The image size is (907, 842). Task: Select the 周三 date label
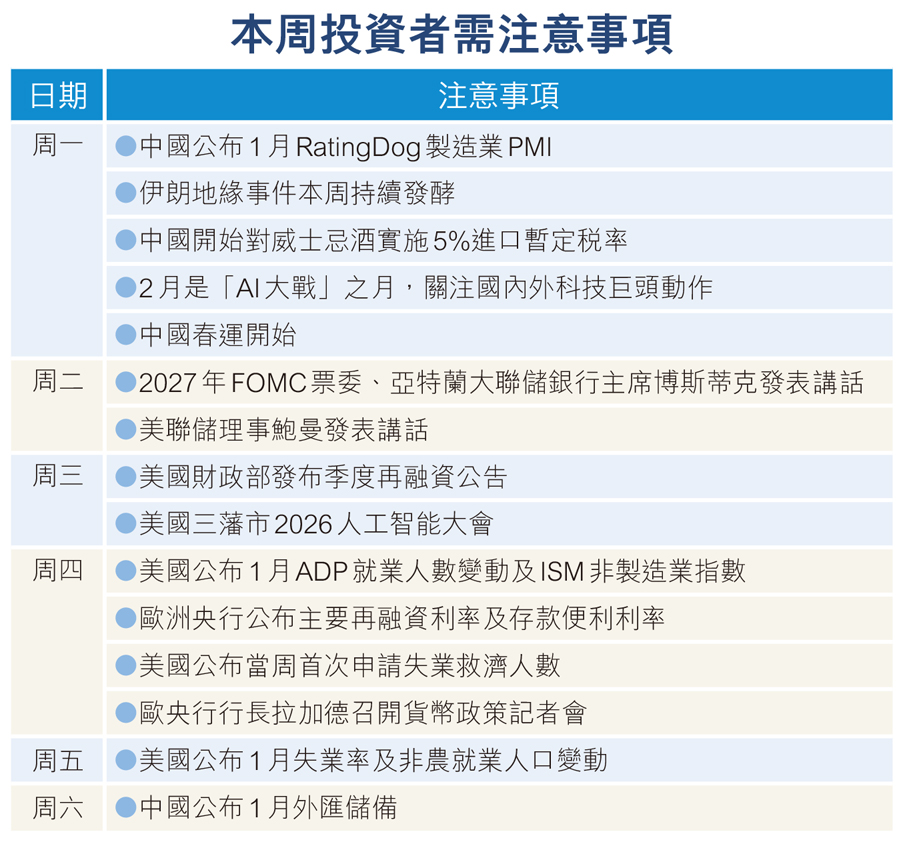point(58,477)
